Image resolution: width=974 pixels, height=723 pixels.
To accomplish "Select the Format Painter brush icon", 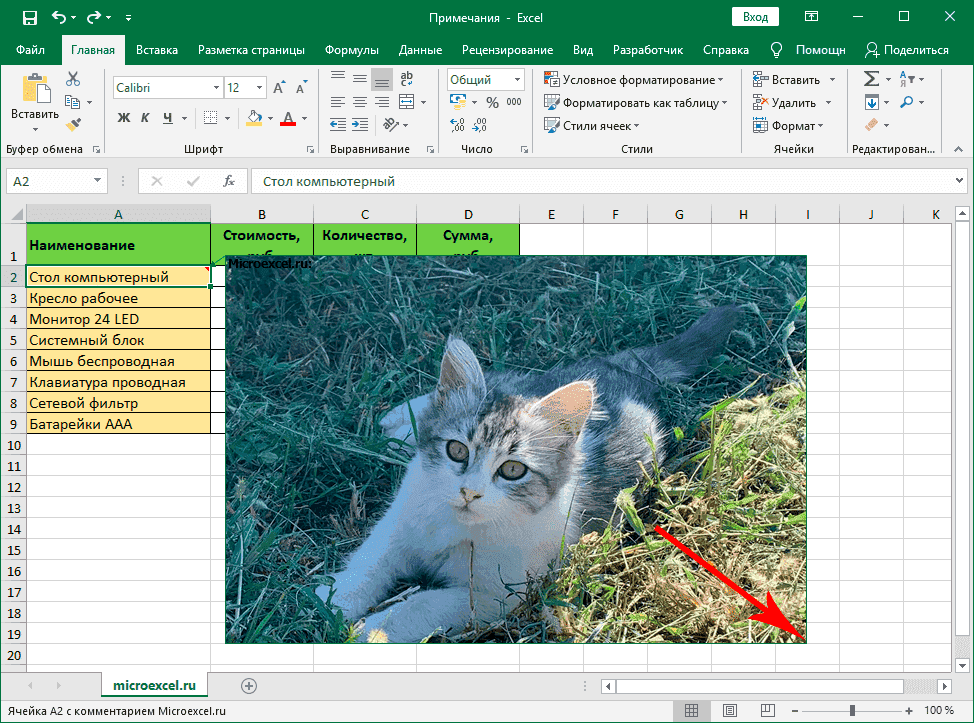I will (x=73, y=123).
